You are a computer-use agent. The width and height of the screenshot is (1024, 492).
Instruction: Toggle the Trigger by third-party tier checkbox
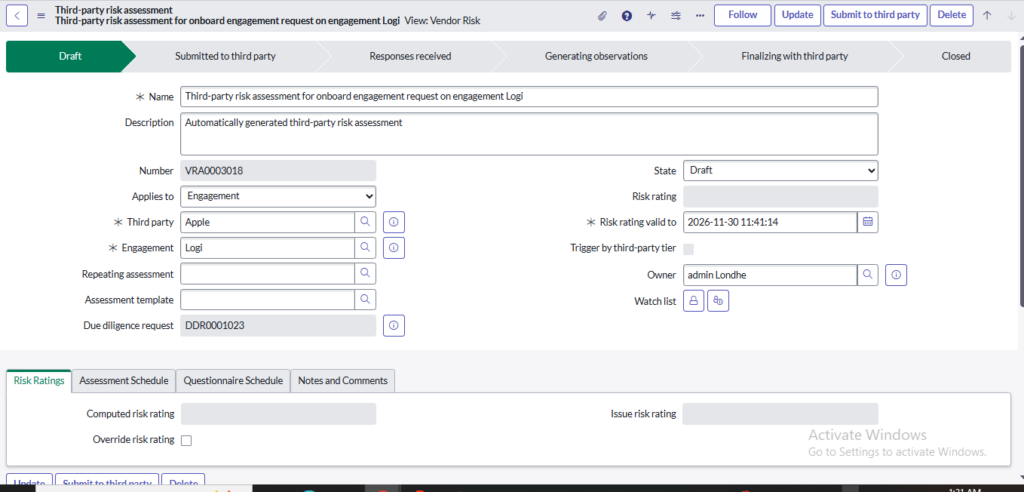(688, 249)
